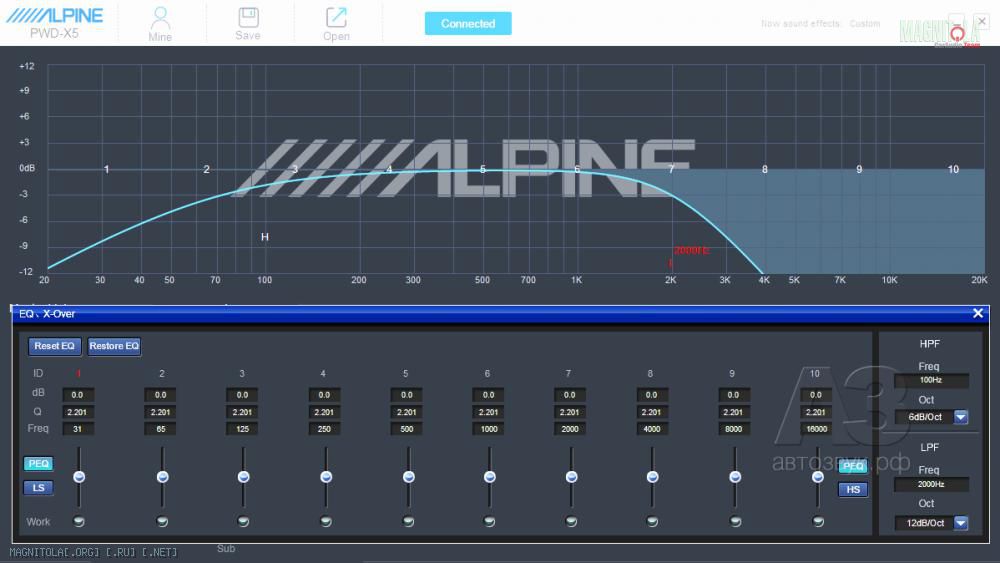Click Restore EQ button

114,346
